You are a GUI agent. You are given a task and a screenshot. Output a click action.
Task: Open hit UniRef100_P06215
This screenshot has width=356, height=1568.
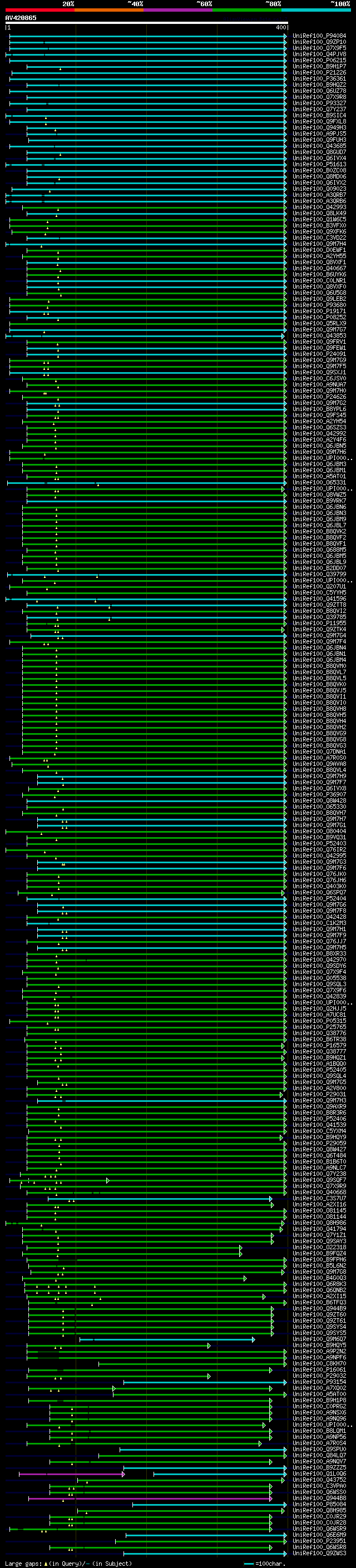pos(319,60)
